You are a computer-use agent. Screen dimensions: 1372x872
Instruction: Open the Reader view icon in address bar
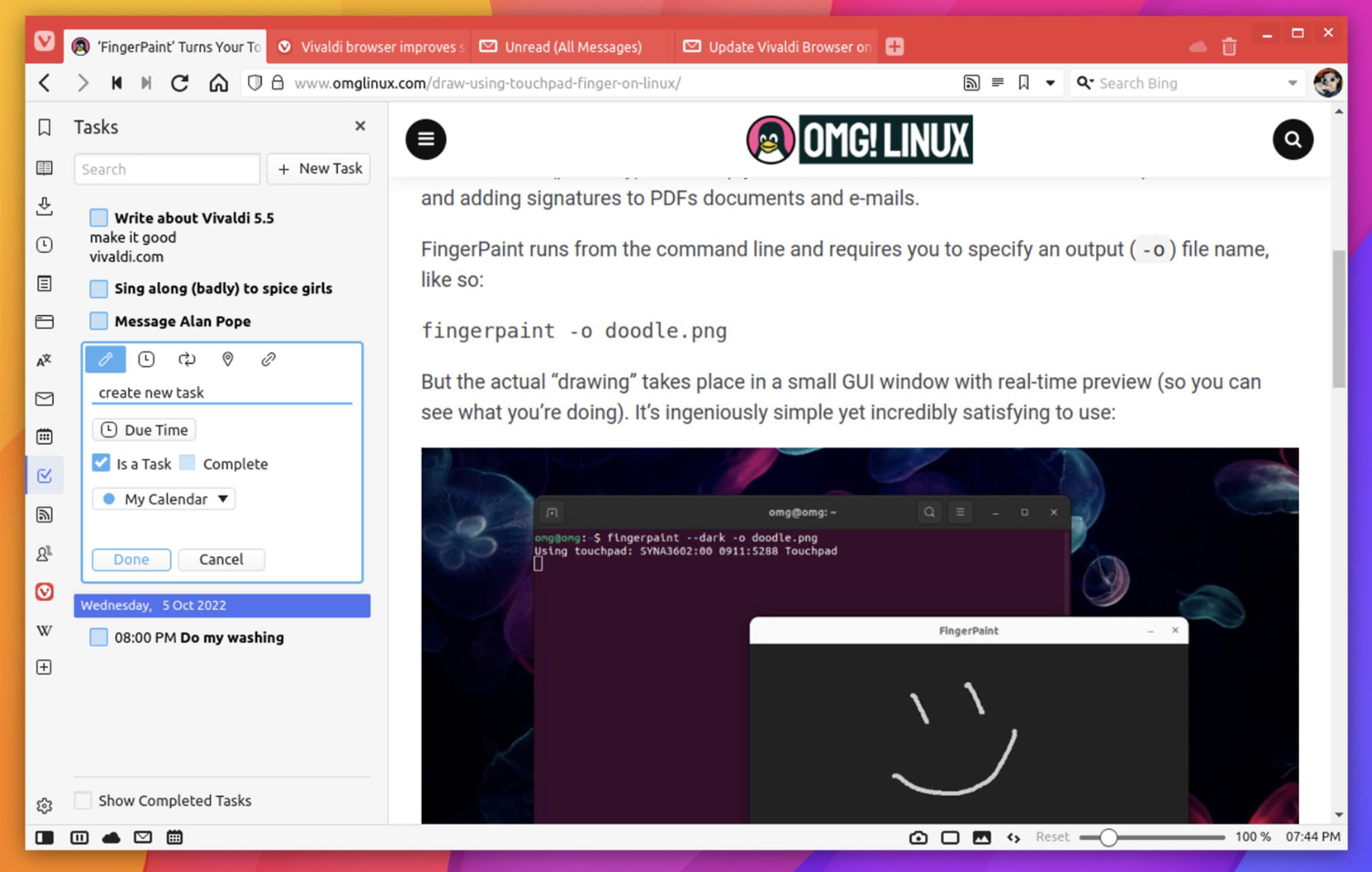pos(998,83)
